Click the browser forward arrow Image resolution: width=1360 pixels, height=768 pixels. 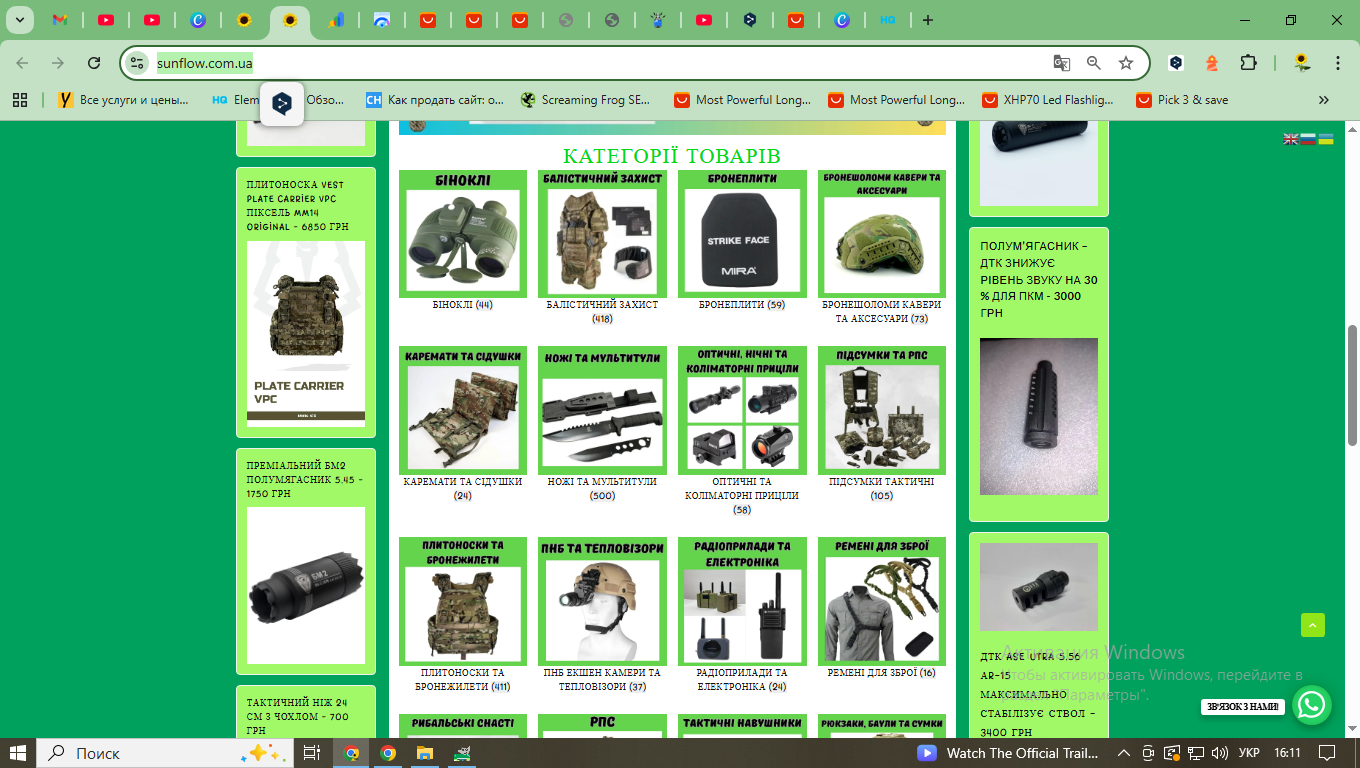point(58,63)
